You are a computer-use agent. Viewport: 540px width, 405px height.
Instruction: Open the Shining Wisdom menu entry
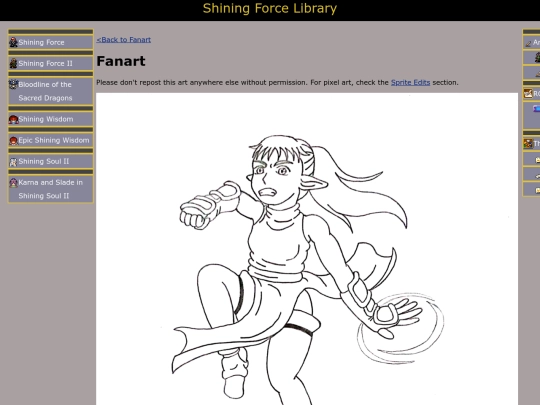51,119
